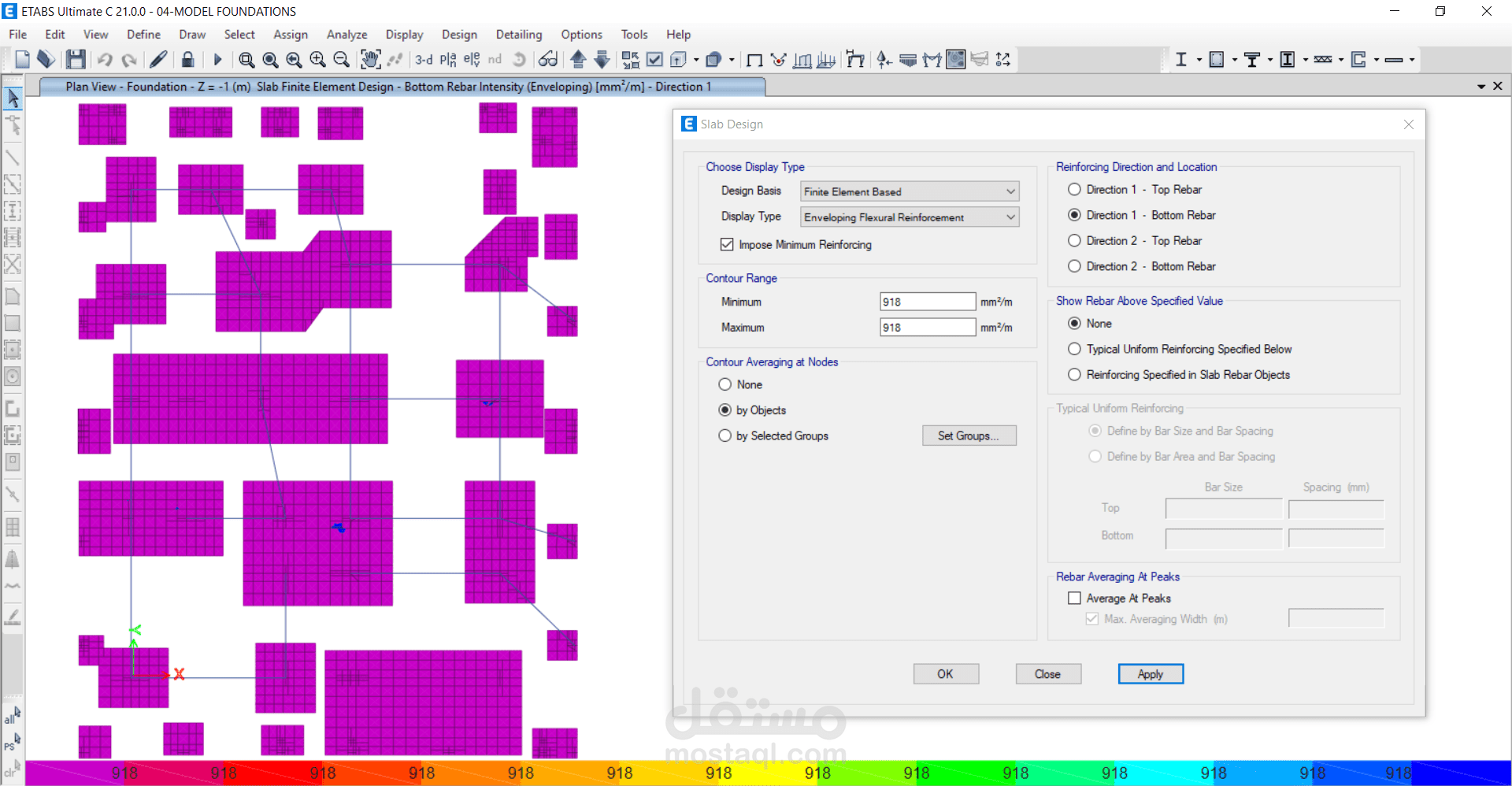Click the 'PS' previous selection sidebar icon

[x=12, y=742]
